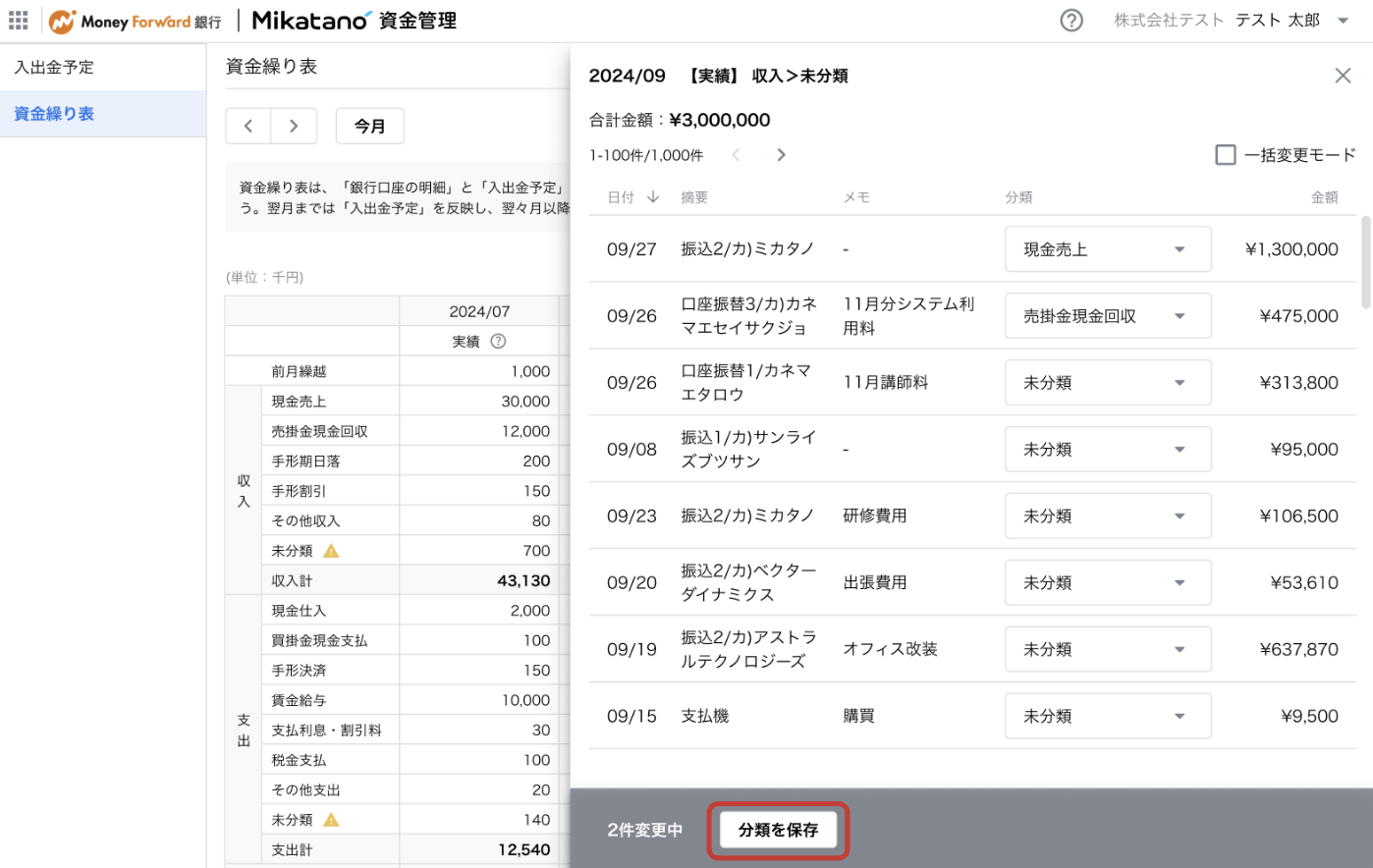Click 前月繰越 row label
Viewport: 1373px width, 868px height.
pos(299,371)
